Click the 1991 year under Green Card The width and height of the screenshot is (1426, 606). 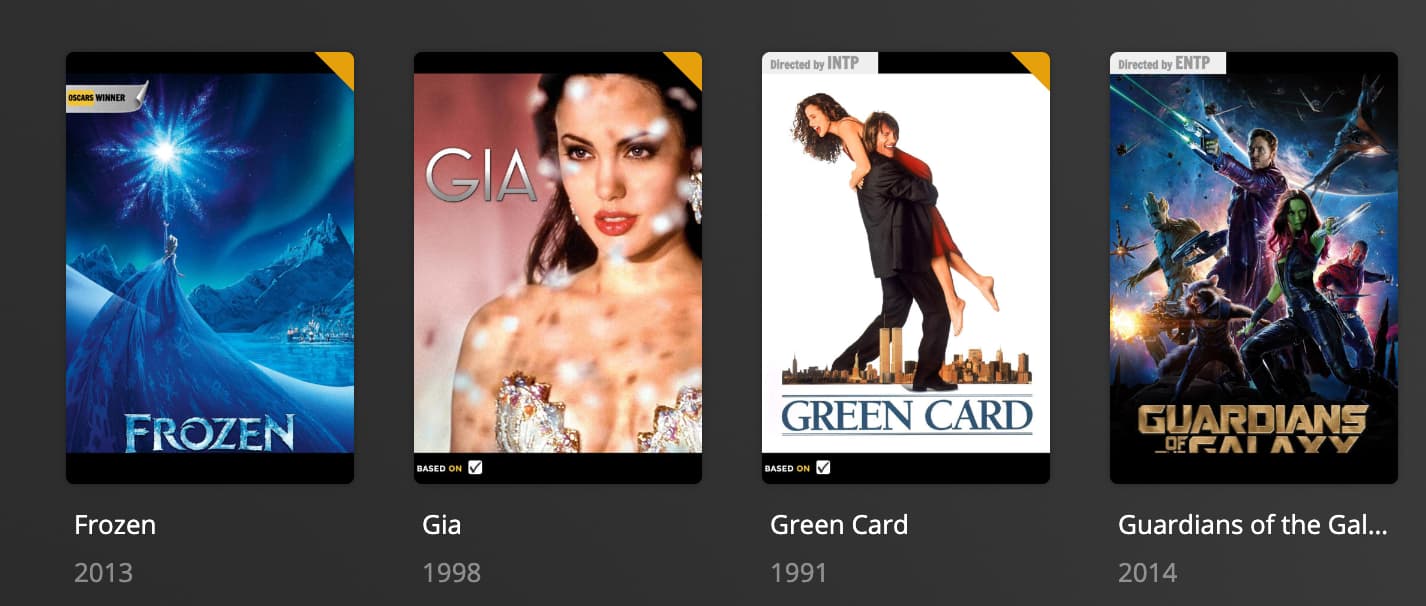tap(799, 573)
